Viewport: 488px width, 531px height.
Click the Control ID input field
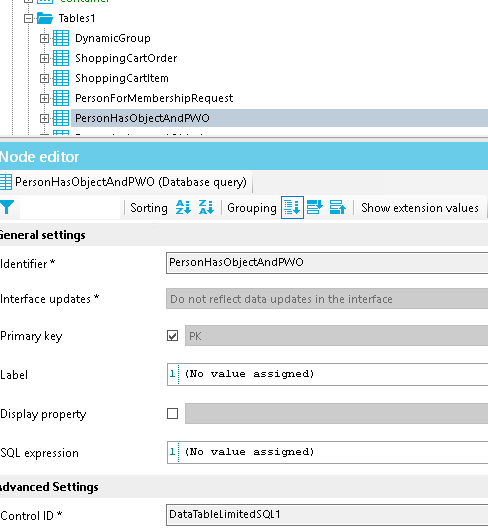[327, 515]
